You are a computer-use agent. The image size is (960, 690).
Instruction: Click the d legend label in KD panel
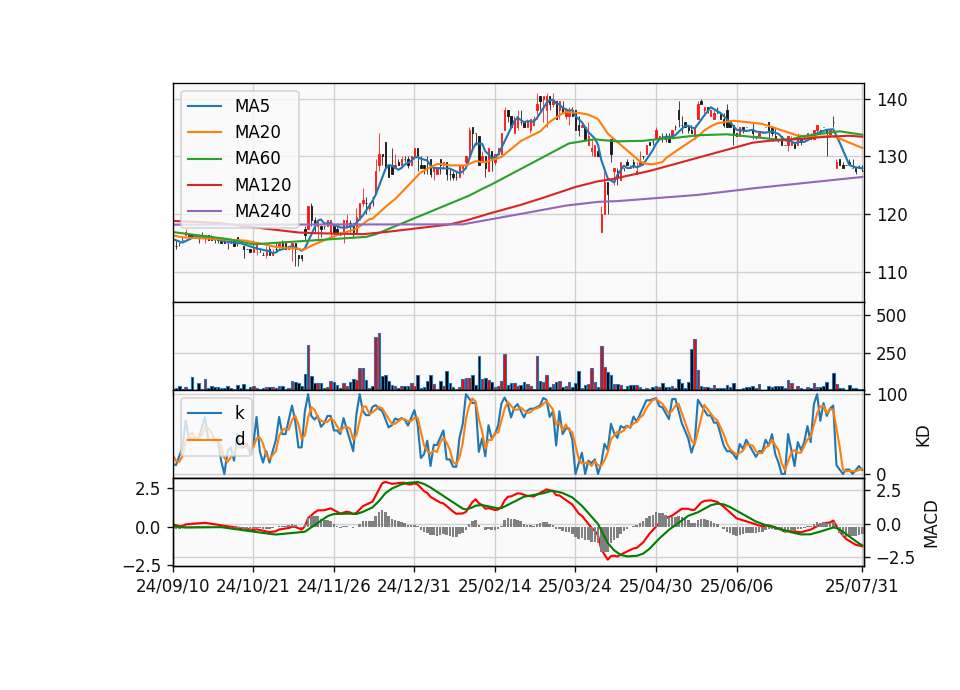[x=240, y=438]
